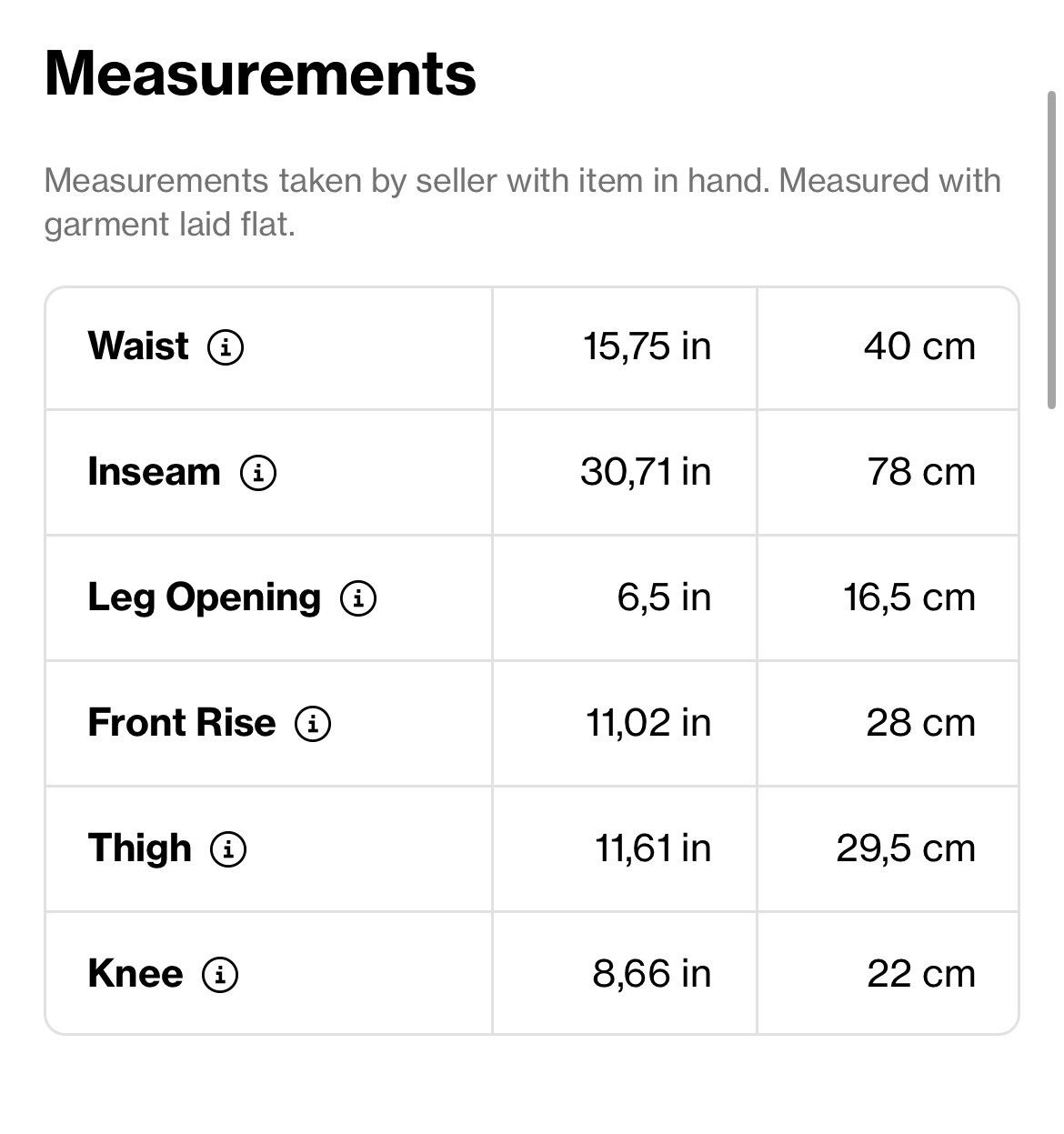Click the measurements description text

tap(523, 202)
